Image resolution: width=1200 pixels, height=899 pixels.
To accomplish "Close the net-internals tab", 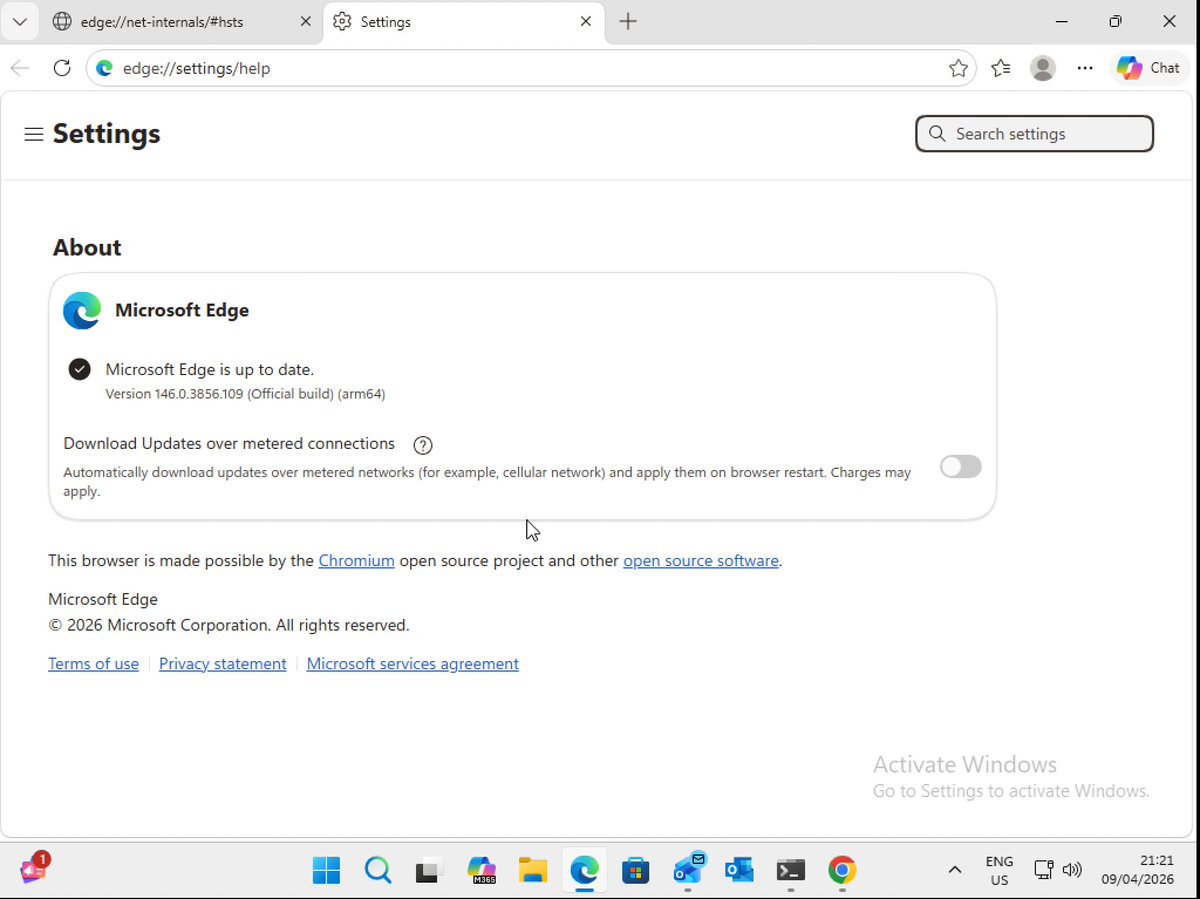I will (306, 21).
